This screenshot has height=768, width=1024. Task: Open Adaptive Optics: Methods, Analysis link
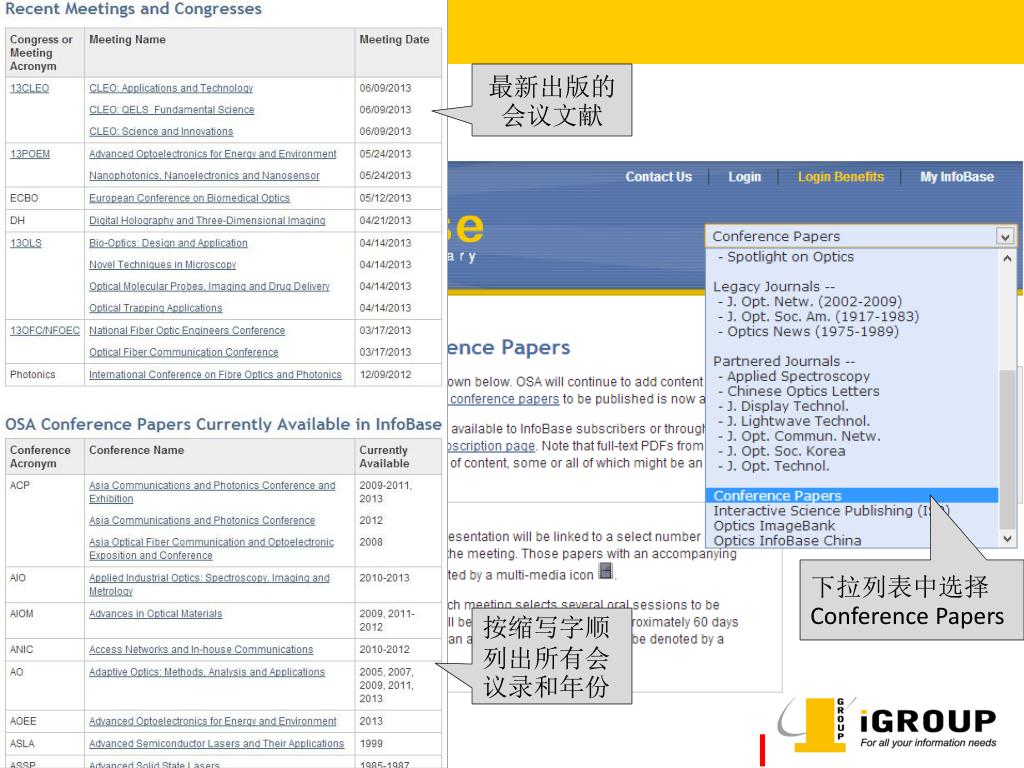point(207,672)
